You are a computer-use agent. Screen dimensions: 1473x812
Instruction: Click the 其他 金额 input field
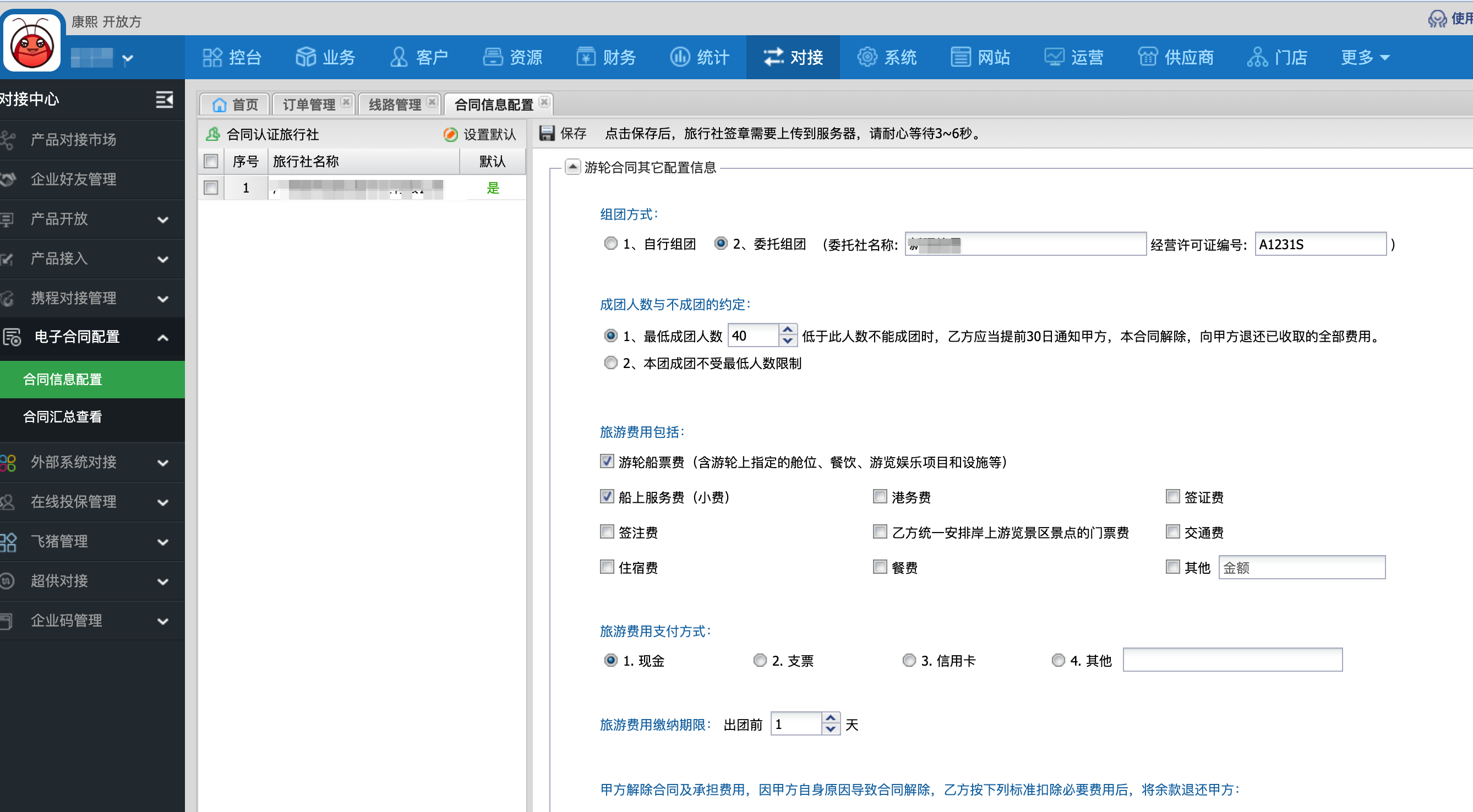pyautogui.click(x=1301, y=567)
